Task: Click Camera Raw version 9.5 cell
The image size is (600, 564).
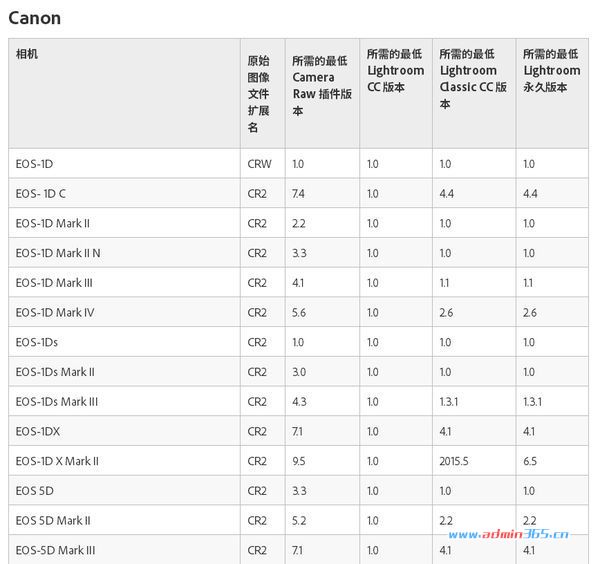Action: [x=299, y=461]
